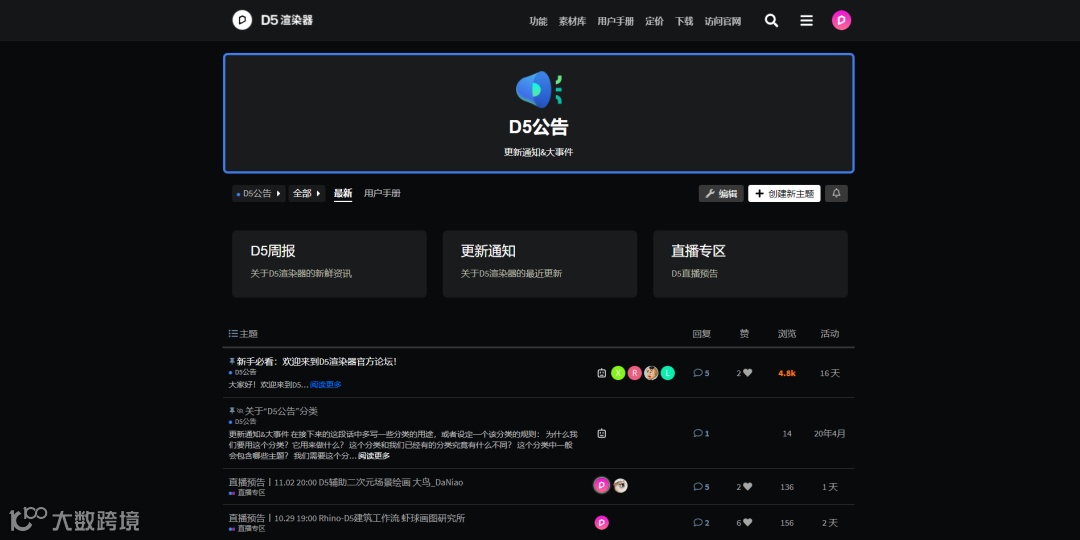Click 4.8k views in 新手必看 row

(x=787, y=373)
